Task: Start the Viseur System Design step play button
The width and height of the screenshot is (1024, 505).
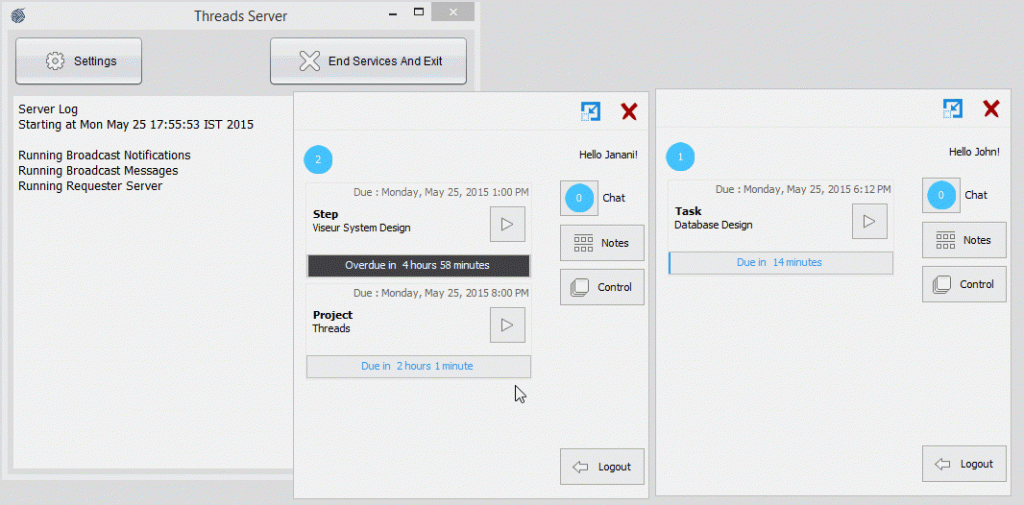Action: pos(507,224)
